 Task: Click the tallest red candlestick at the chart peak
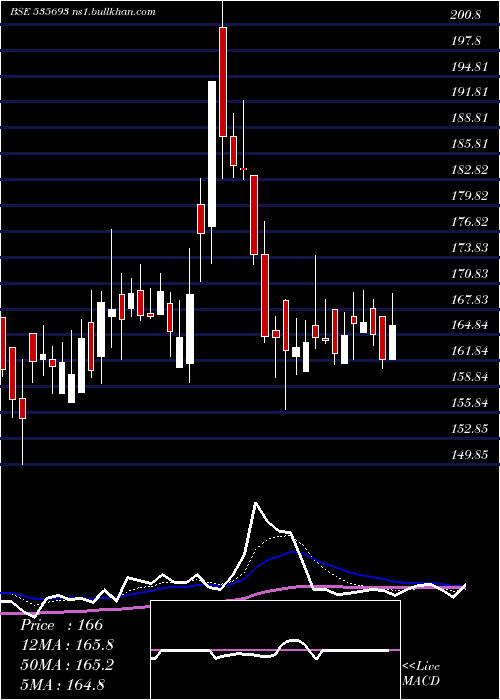[x=222, y=82]
